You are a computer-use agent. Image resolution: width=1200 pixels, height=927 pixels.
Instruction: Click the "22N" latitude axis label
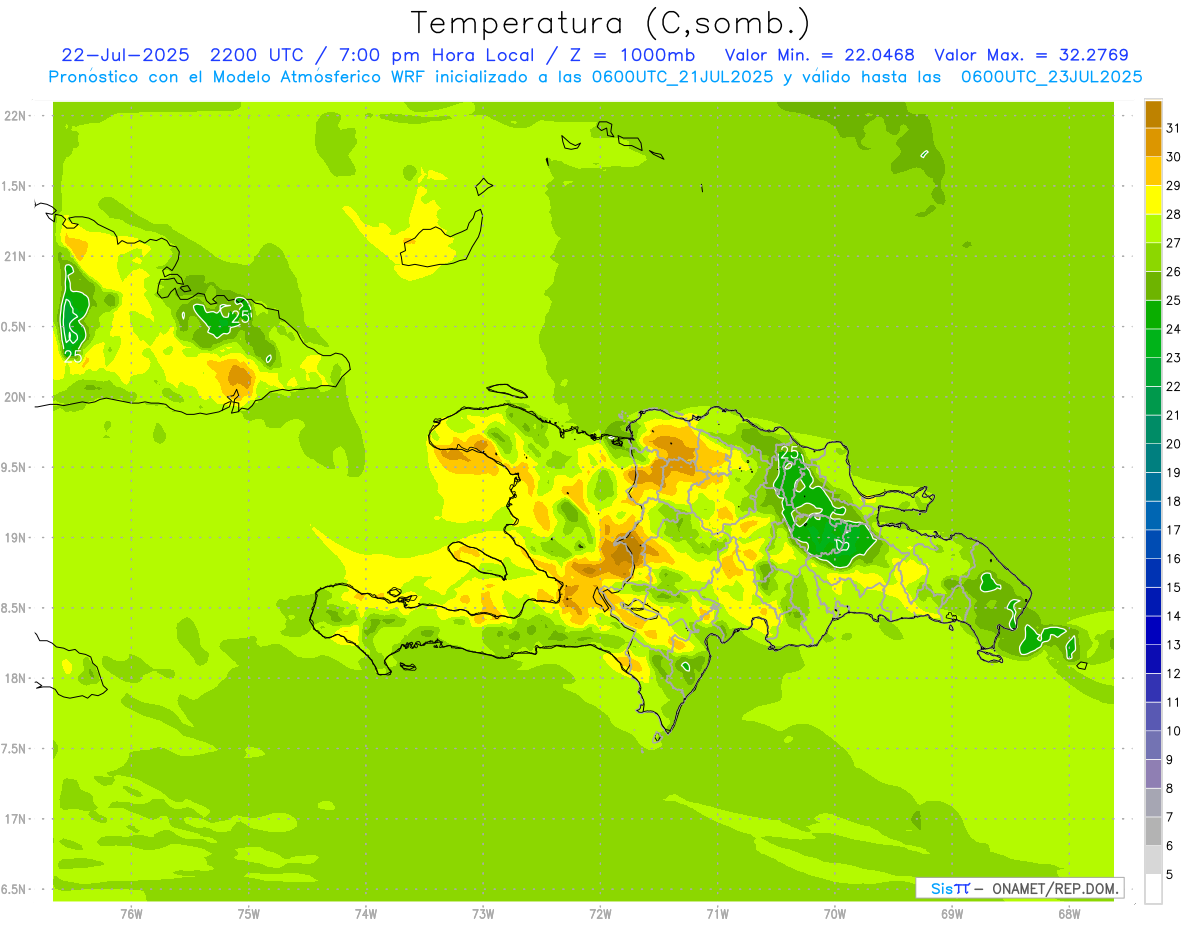(x=14, y=116)
